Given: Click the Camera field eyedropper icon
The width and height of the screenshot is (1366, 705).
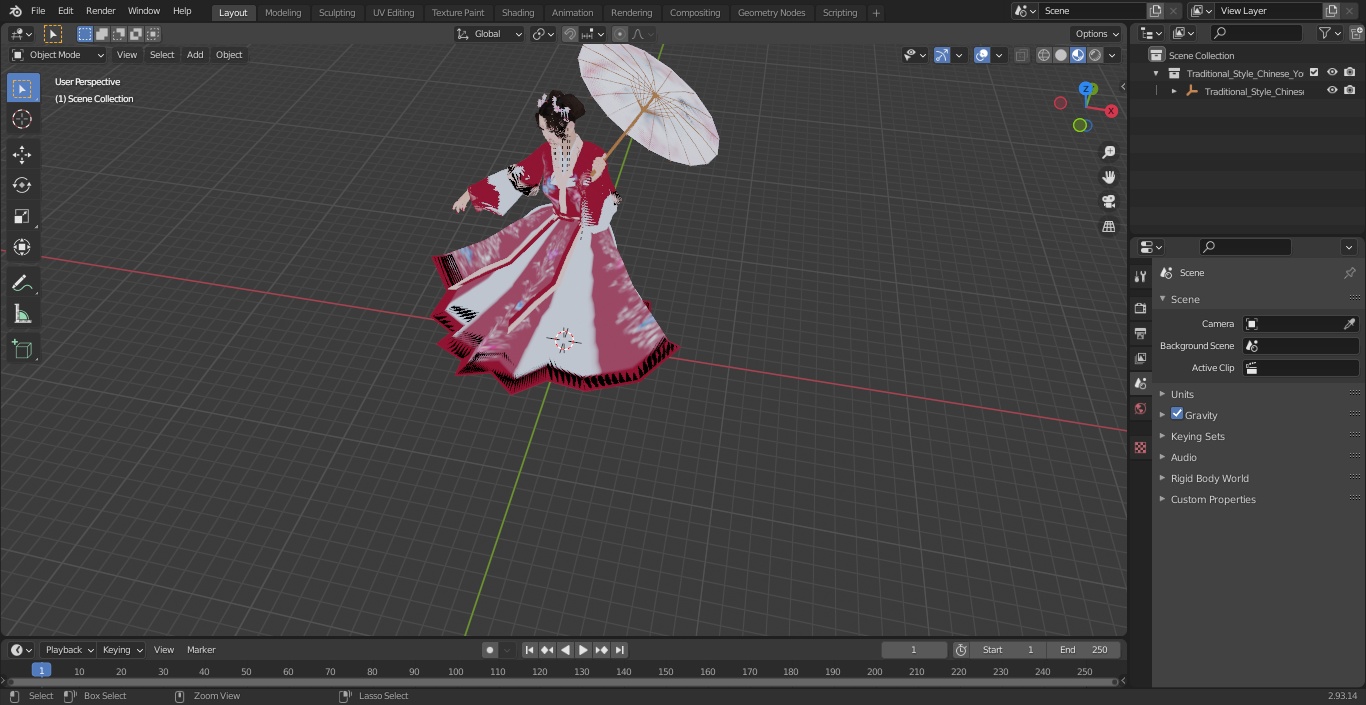Looking at the screenshot, I should pyautogui.click(x=1349, y=324).
